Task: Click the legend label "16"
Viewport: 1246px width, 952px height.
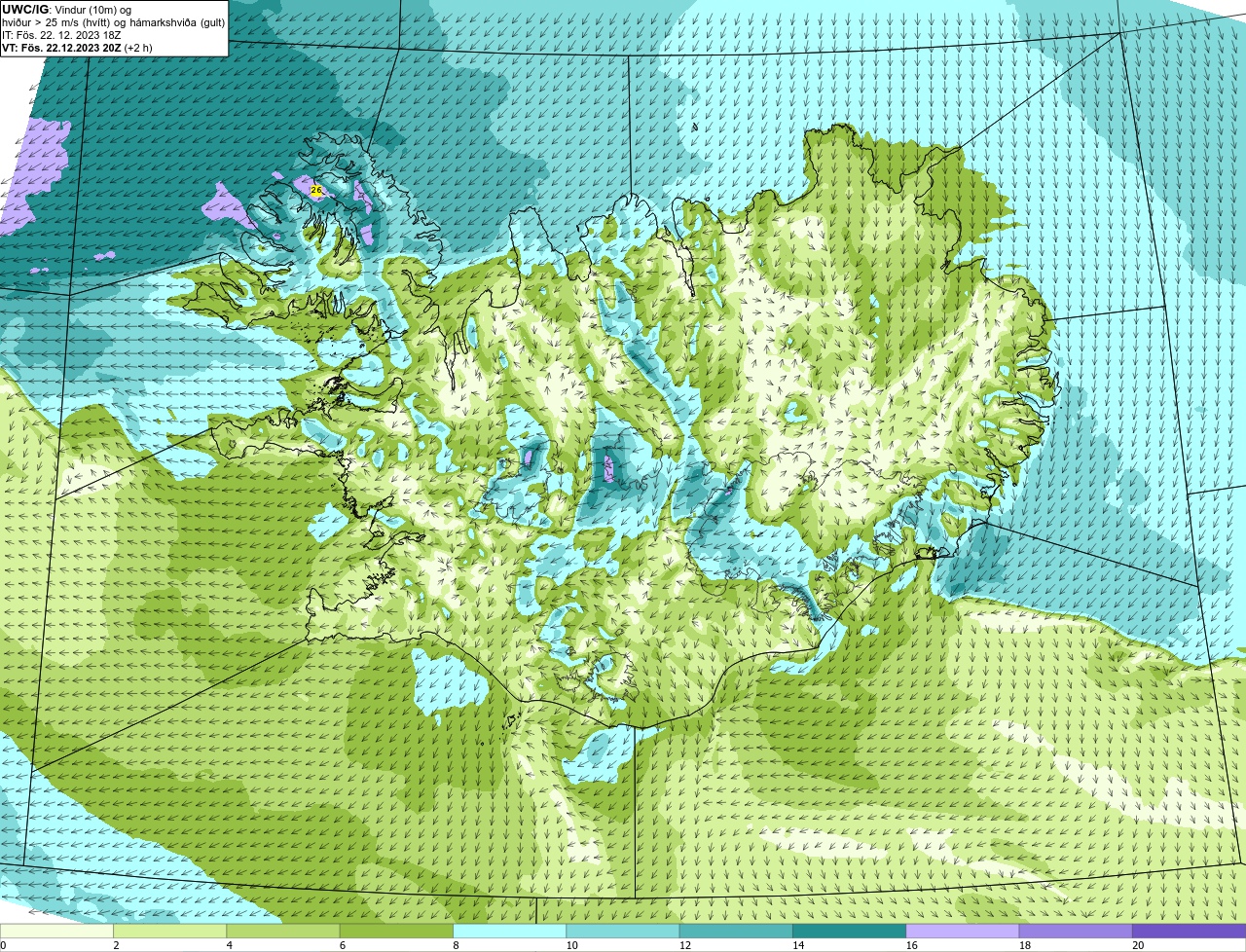Action: point(911,945)
